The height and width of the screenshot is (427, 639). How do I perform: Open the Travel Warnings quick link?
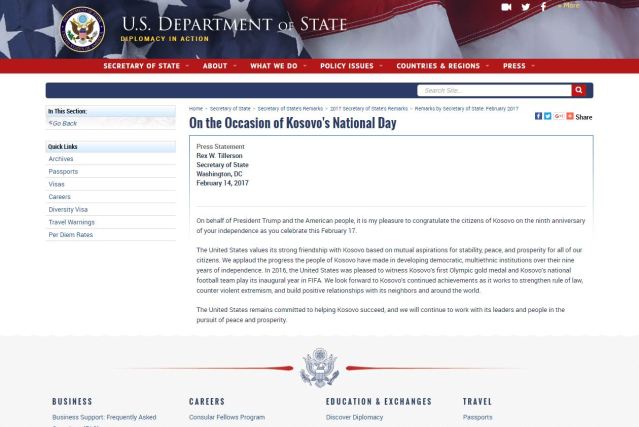tap(71, 222)
